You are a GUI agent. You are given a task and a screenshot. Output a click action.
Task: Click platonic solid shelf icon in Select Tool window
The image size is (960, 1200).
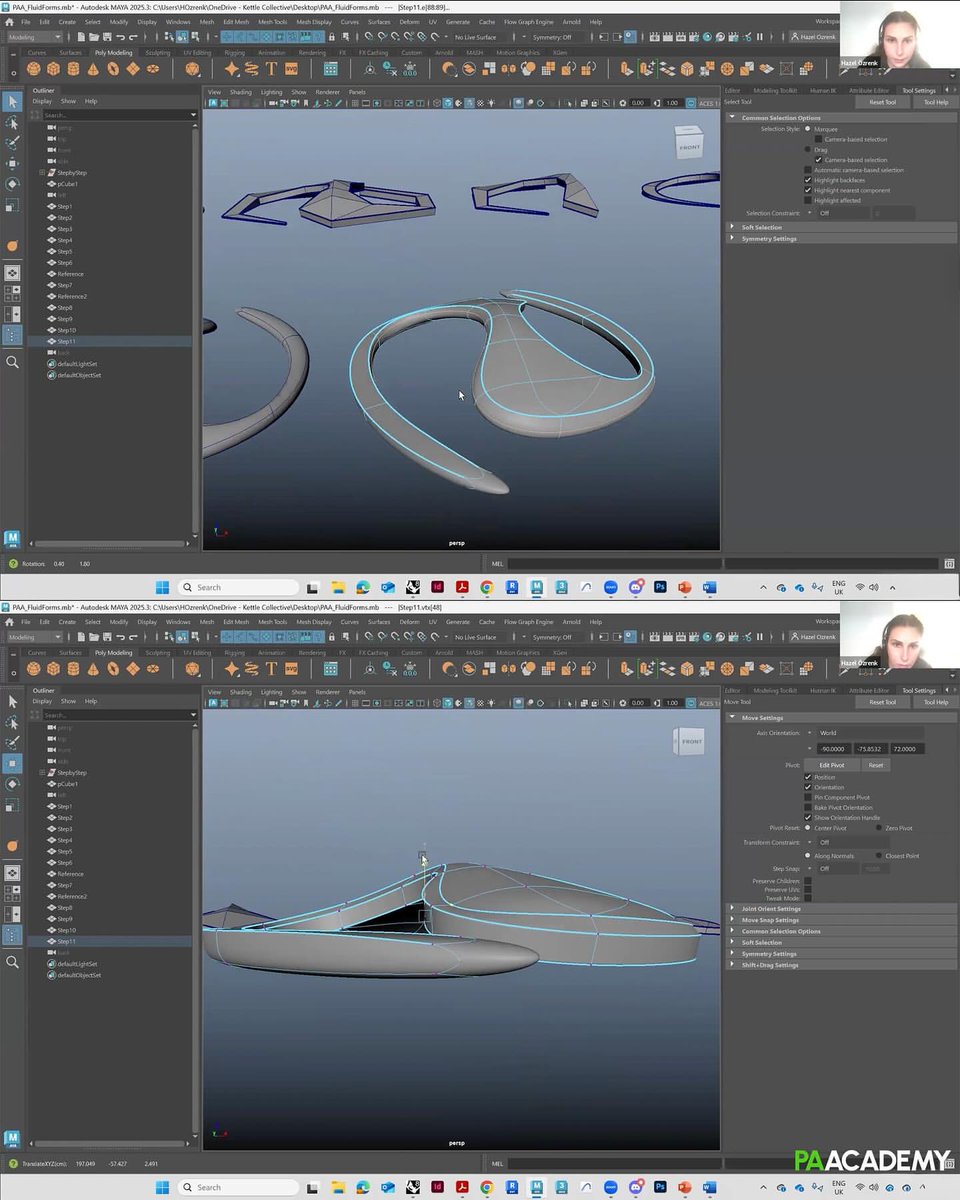click(193, 69)
